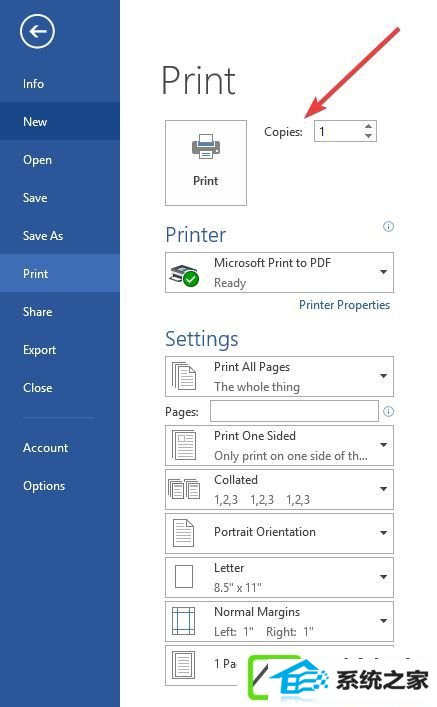The height and width of the screenshot is (707, 437).
Task: Open the Export menu item
Action: [x=39, y=350]
